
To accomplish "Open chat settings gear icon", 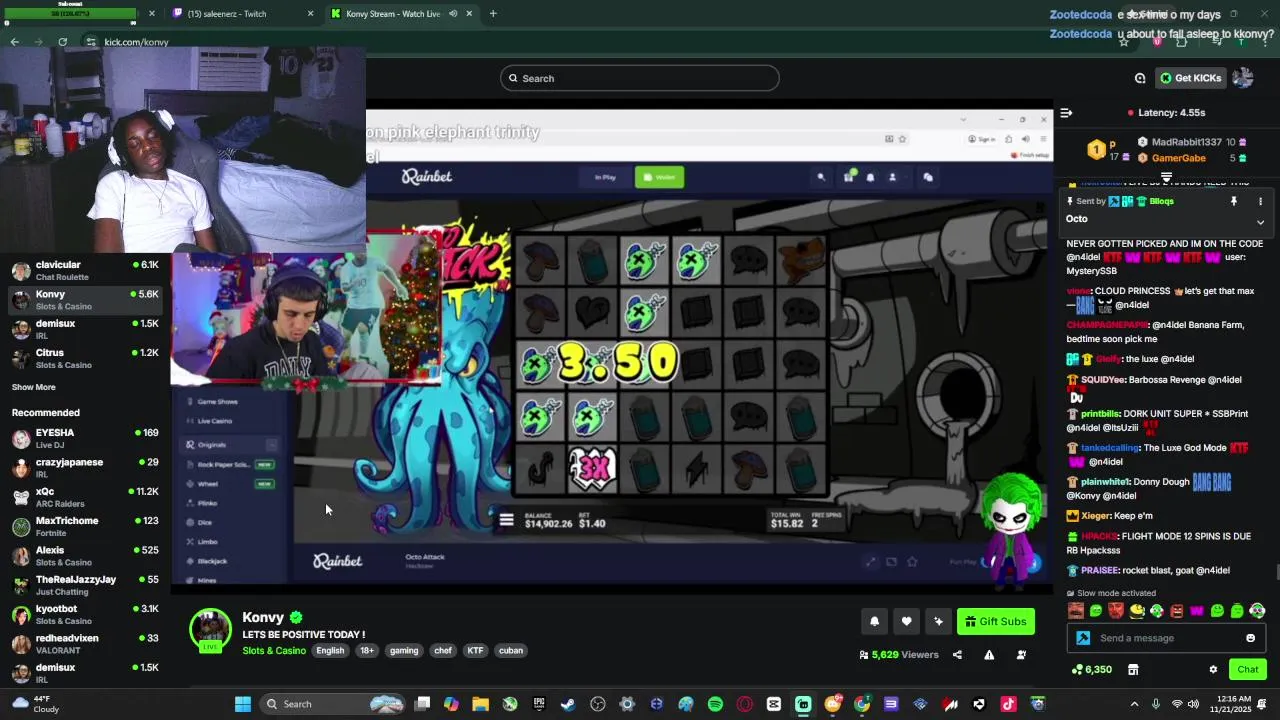I will coord(1213,669).
